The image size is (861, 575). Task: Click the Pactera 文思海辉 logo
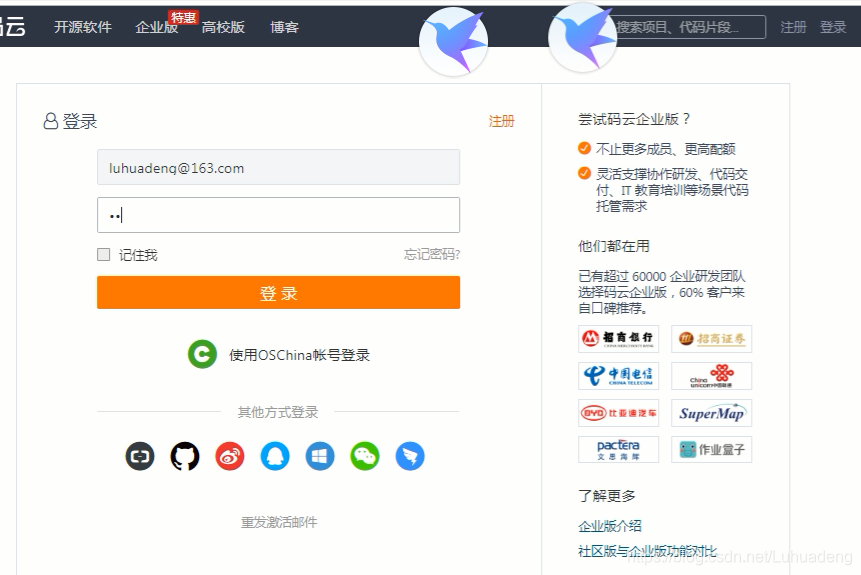pyautogui.click(x=618, y=449)
